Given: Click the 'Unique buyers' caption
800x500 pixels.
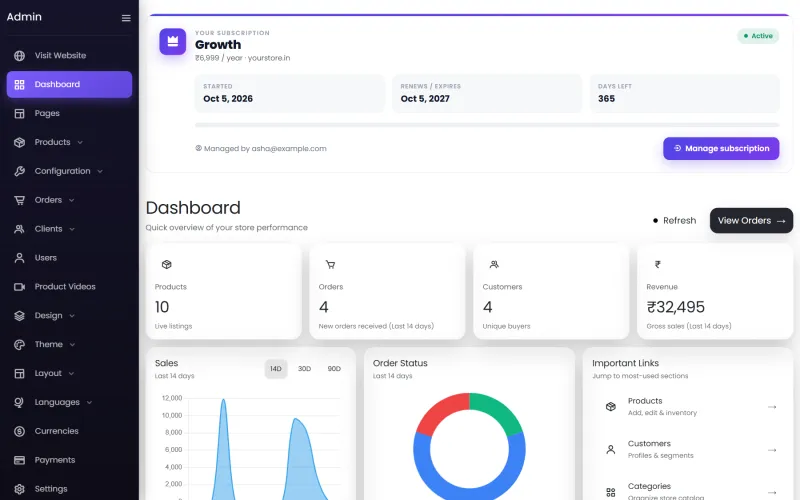Looking at the screenshot, I should (506, 327).
